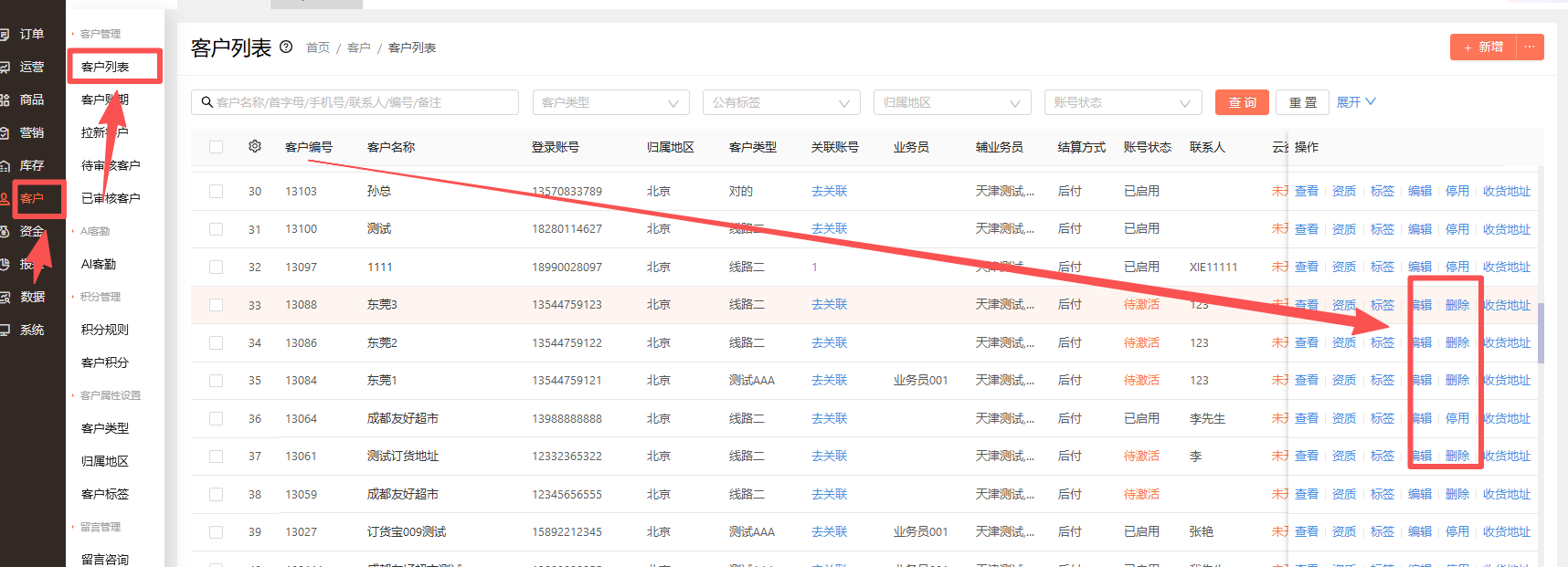Click 删除 for customer 13059

pos(1457,494)
